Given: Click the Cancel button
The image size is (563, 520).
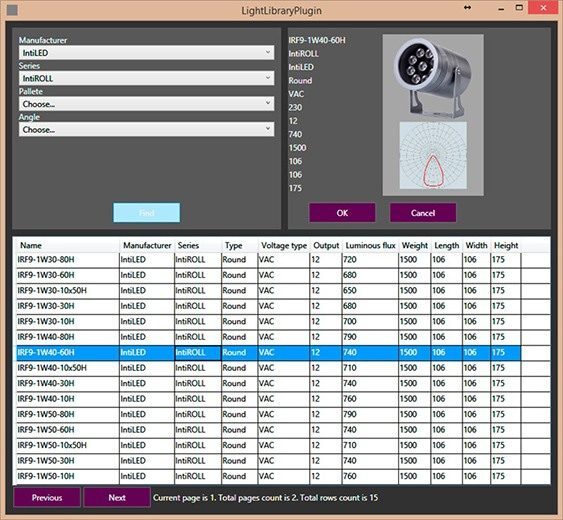Looking at the screenshot, I should click(423, 213).
